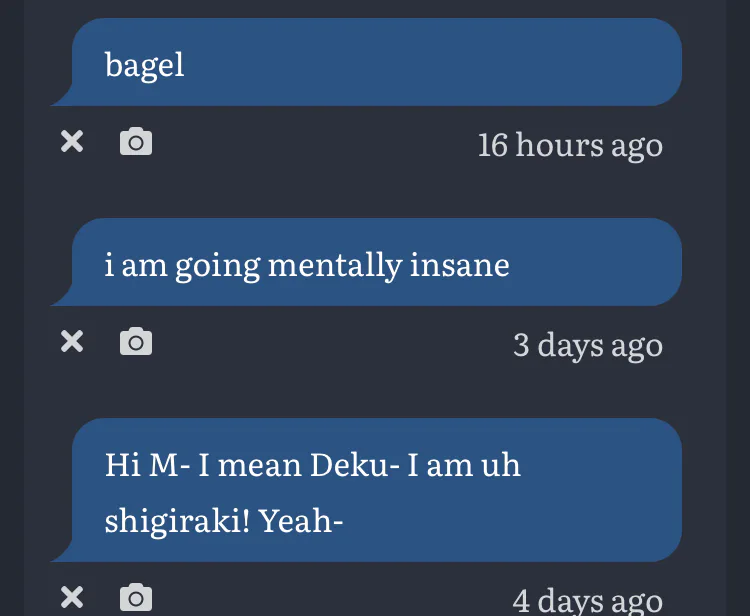The height and width of the screenshot is (616, 750).
Task: Select the "i am going mentally insane" text
Action: pos(307,266)
